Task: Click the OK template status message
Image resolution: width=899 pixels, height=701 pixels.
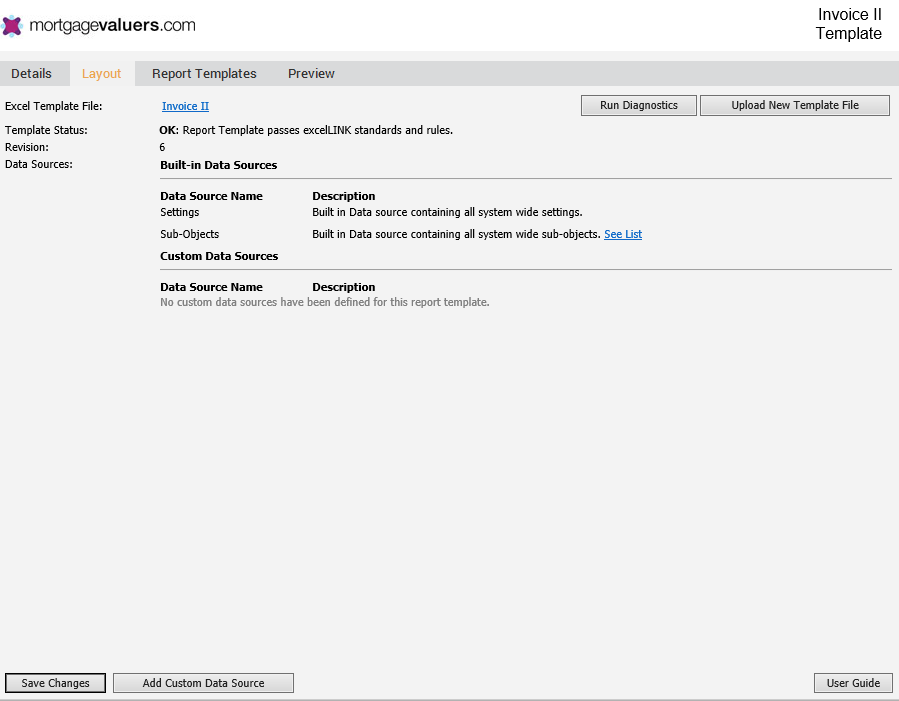Action: pyautogui.click(x=306, y=130)
